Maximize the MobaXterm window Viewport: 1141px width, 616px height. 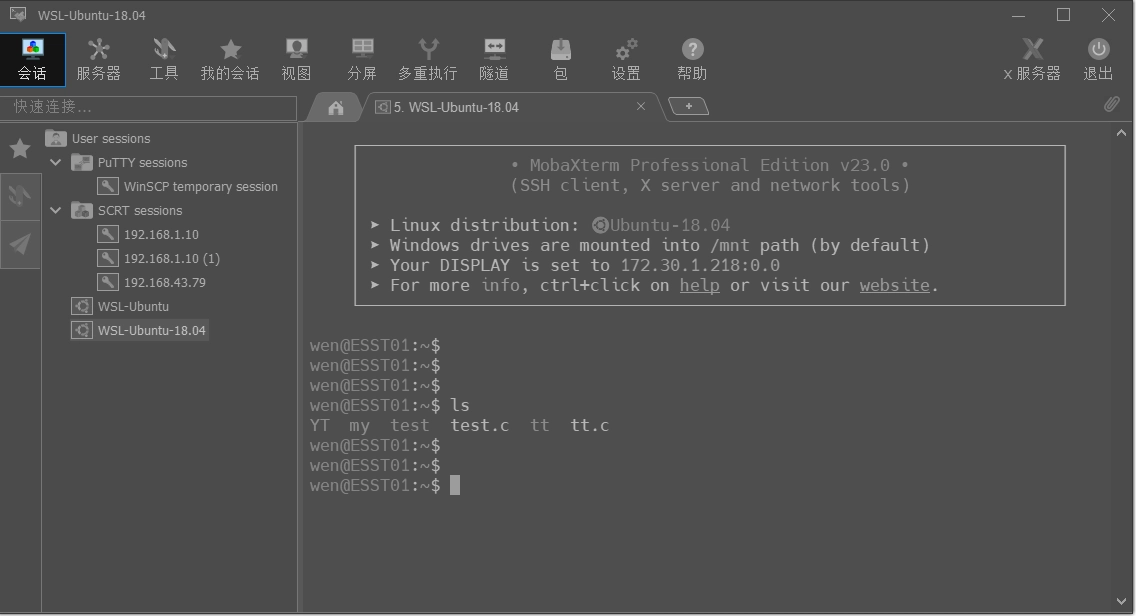point(1063,15)
